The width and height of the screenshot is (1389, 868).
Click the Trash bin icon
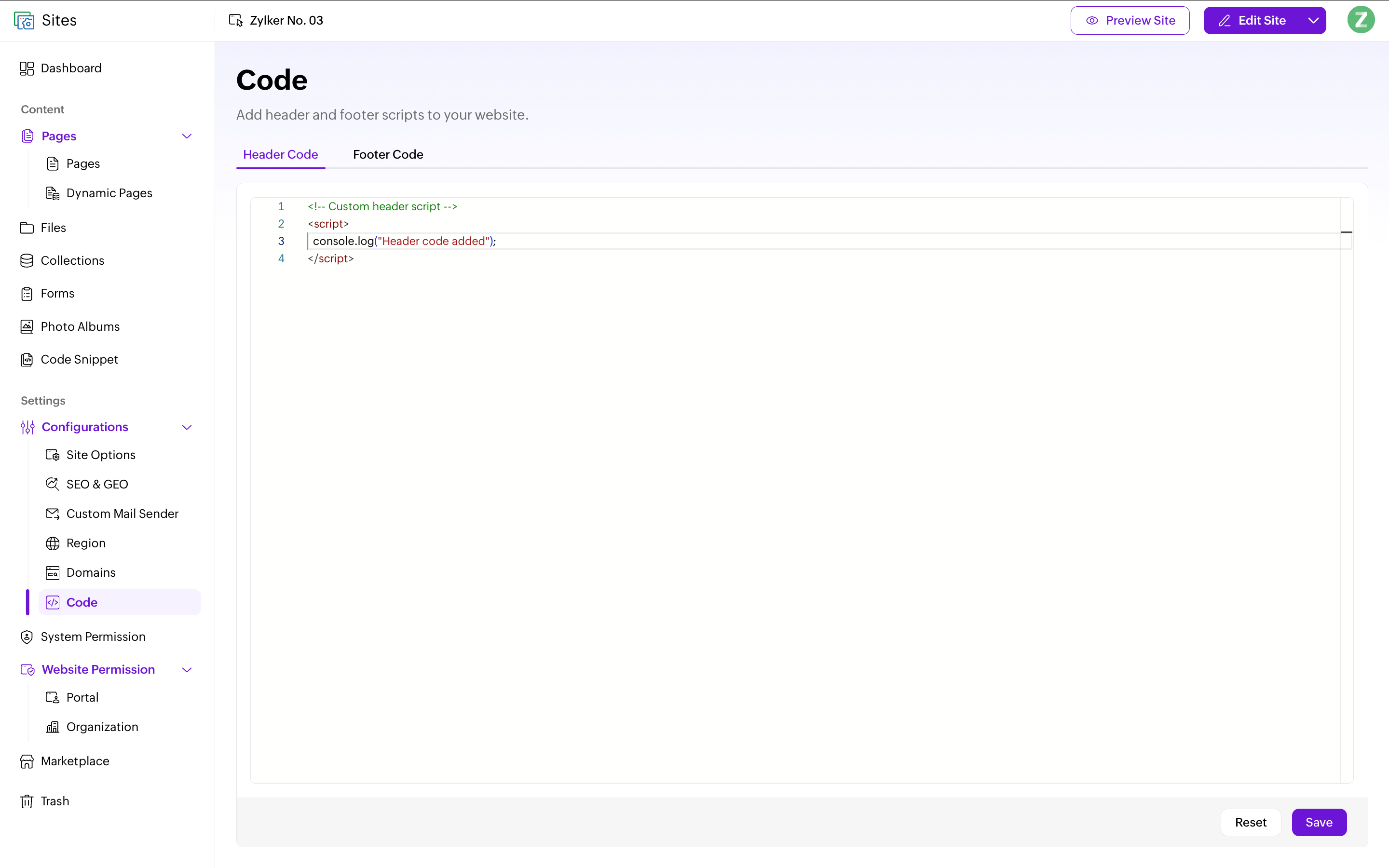click(27, 801)
